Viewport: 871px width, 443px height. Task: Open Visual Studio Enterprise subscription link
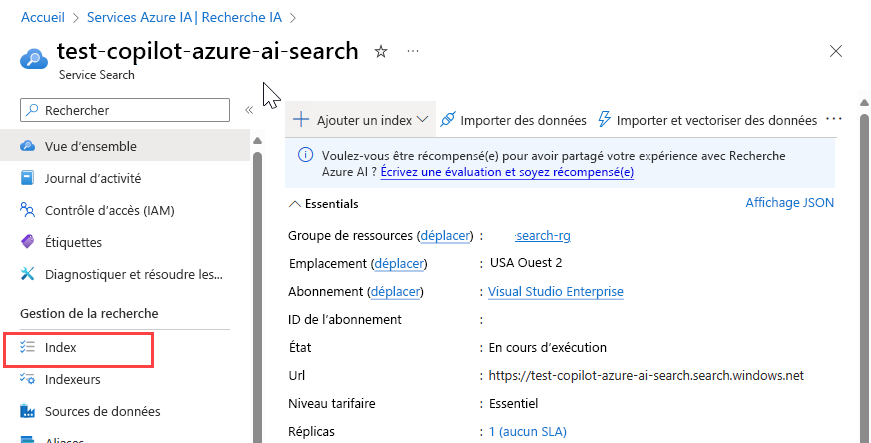pos(555,291)
